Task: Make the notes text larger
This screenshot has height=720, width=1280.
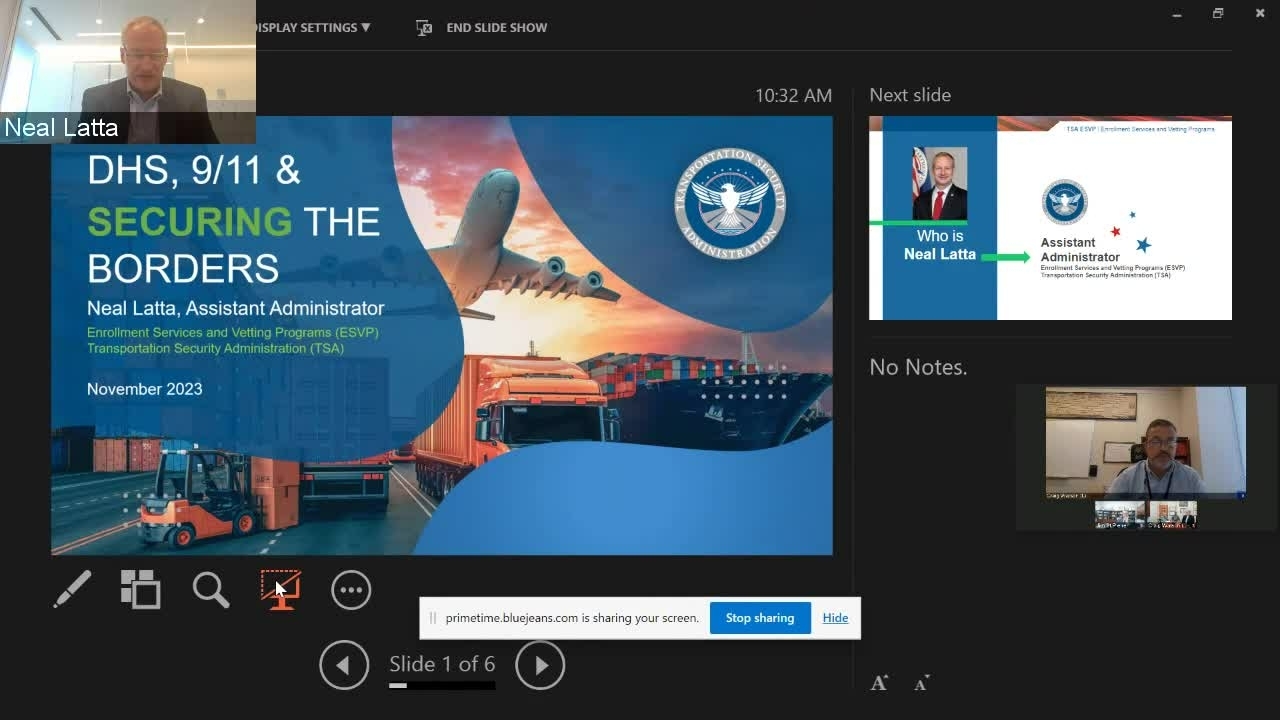Action: coord(880,683)
